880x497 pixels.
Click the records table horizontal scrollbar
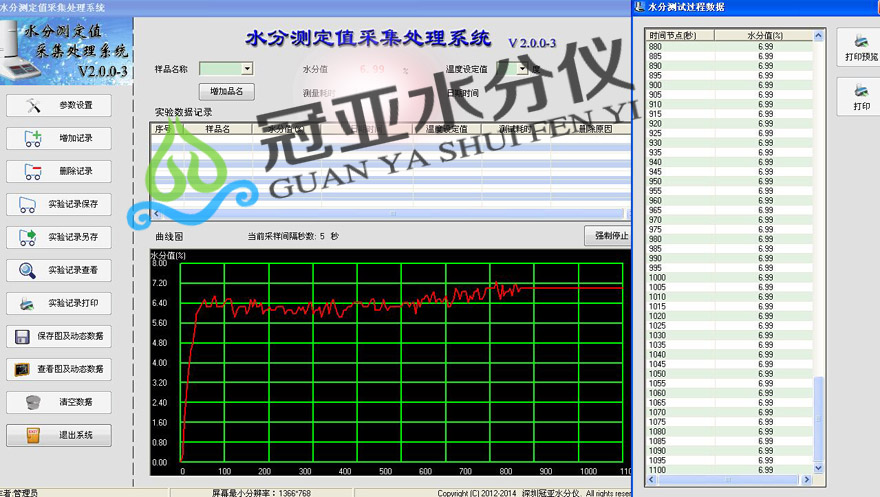coord(393,214)
